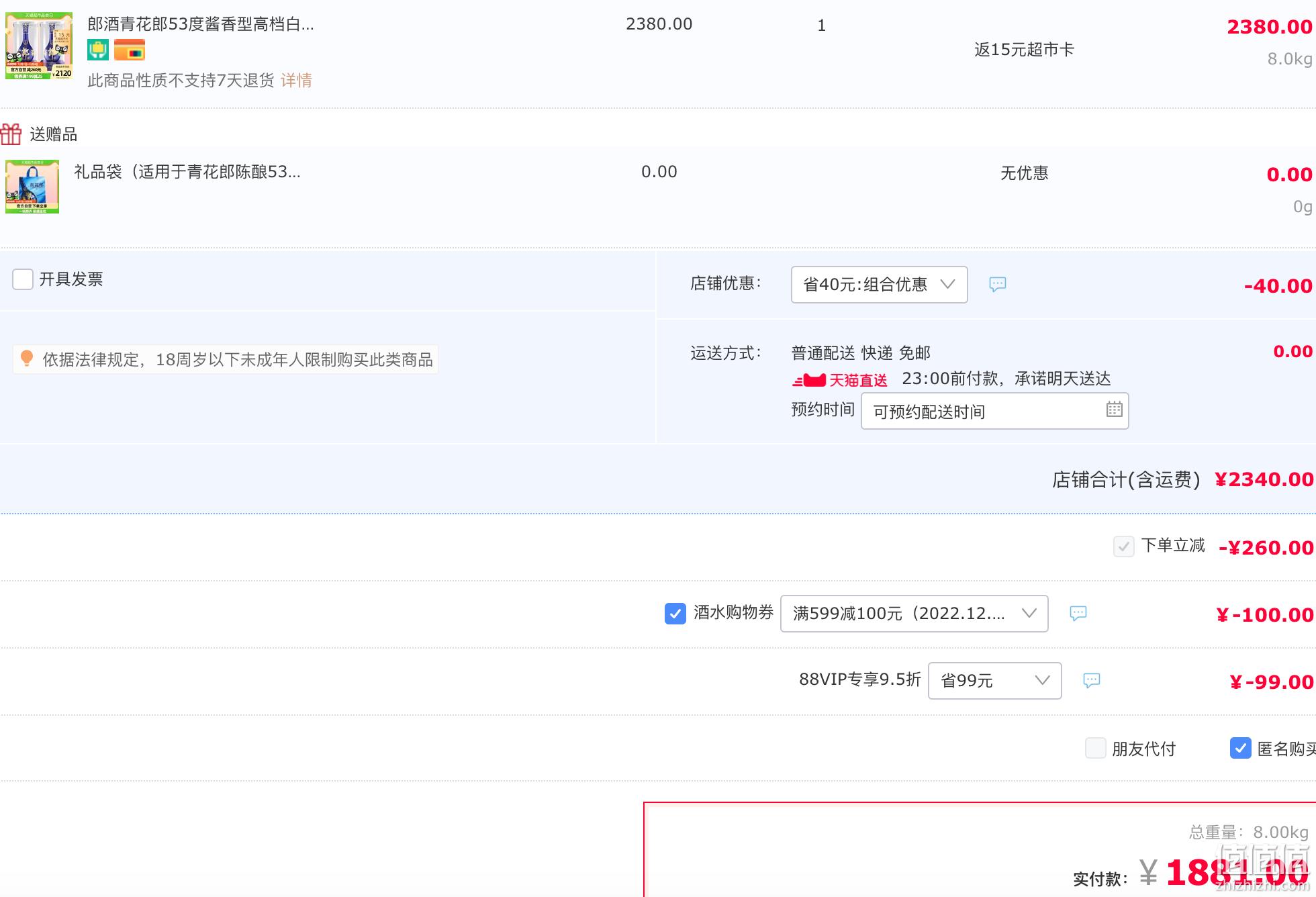
Task: Open the 详情 return policy link
Action: pos(296,81)
